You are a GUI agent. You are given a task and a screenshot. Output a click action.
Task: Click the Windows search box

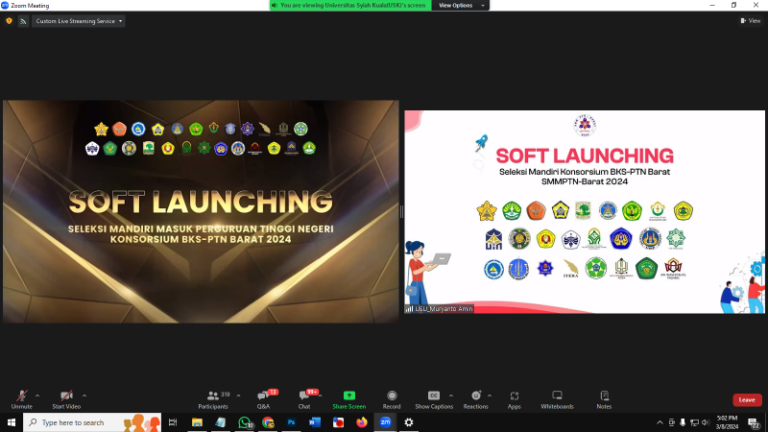click(92, 422)
